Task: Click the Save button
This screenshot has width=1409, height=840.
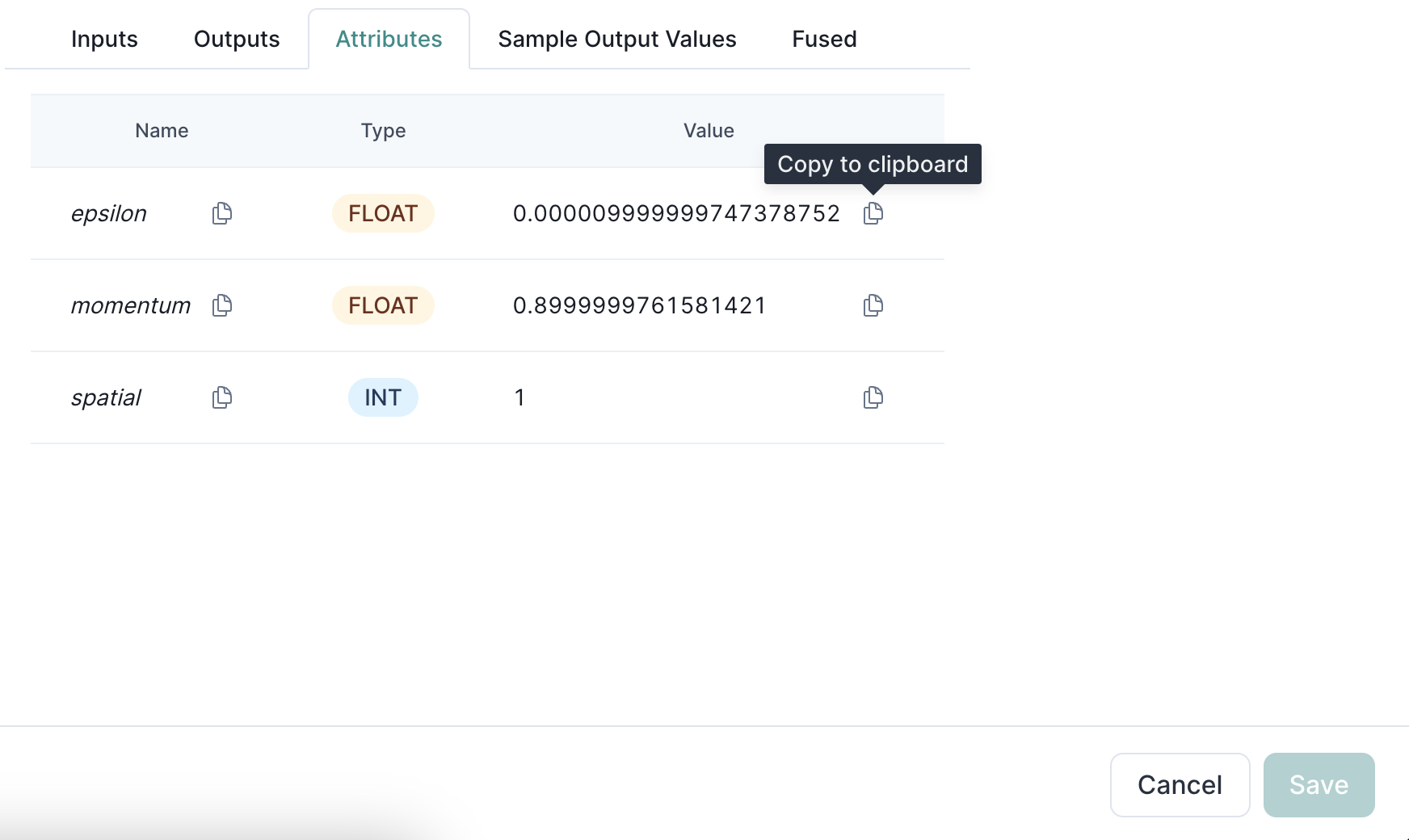Action: click(1319, 784)
